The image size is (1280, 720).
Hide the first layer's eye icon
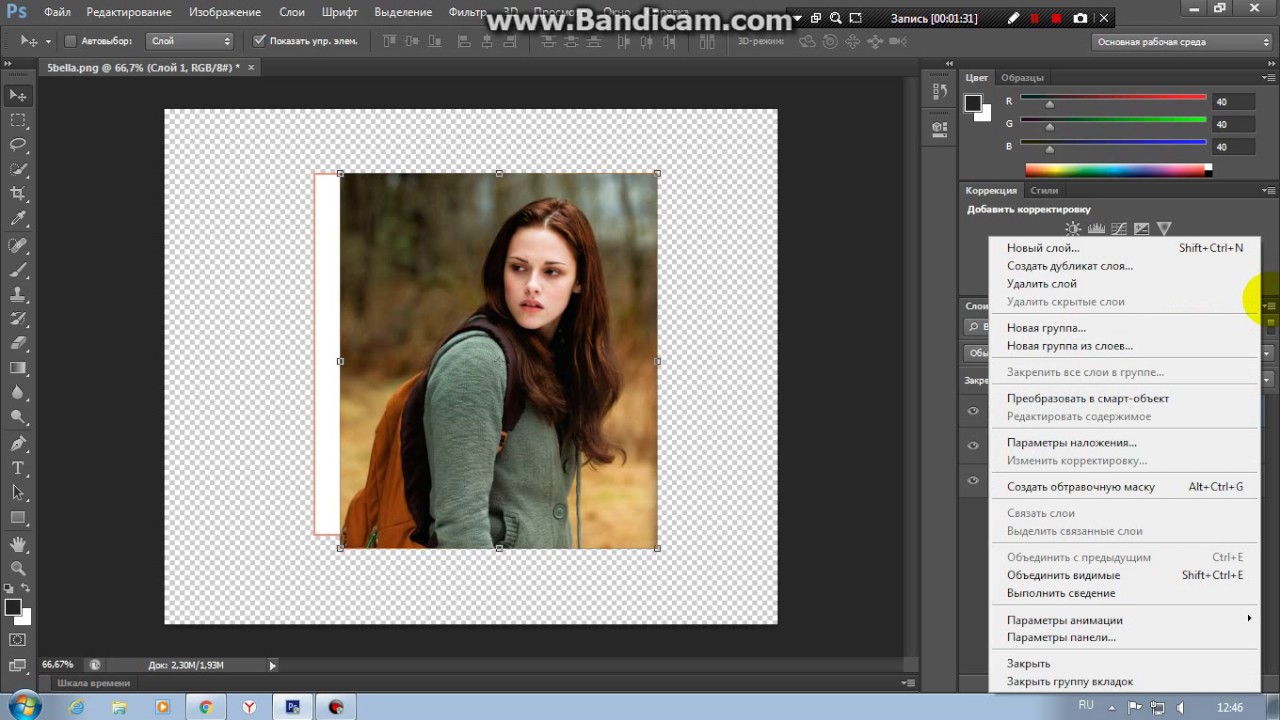974,411
